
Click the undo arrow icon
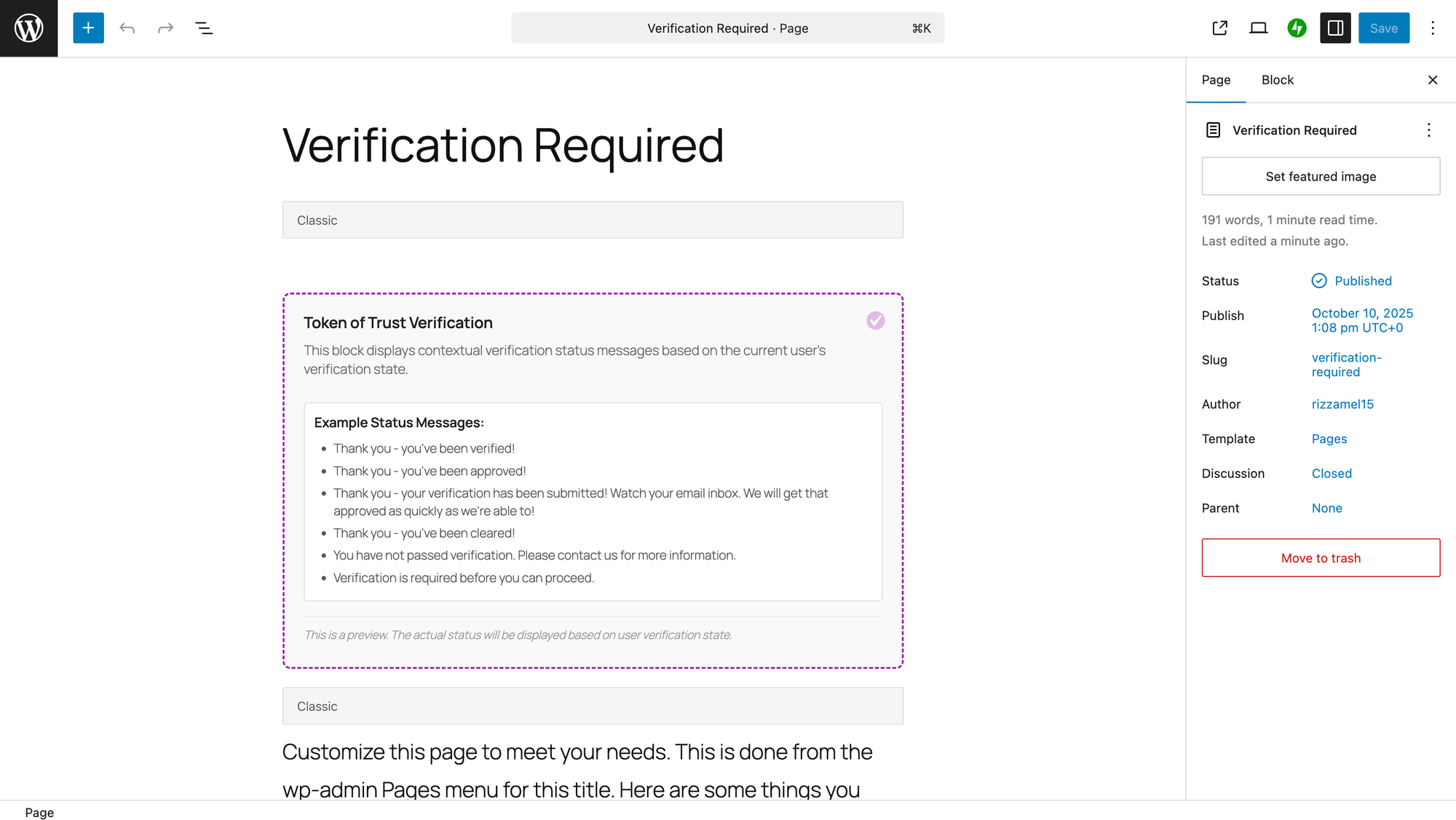(x=127, y=28)
